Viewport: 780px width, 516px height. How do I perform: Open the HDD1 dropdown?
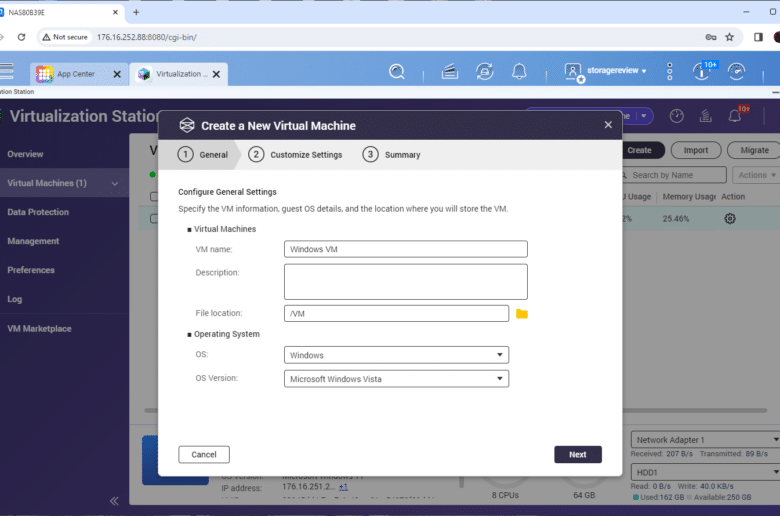[x=705, y=472]
